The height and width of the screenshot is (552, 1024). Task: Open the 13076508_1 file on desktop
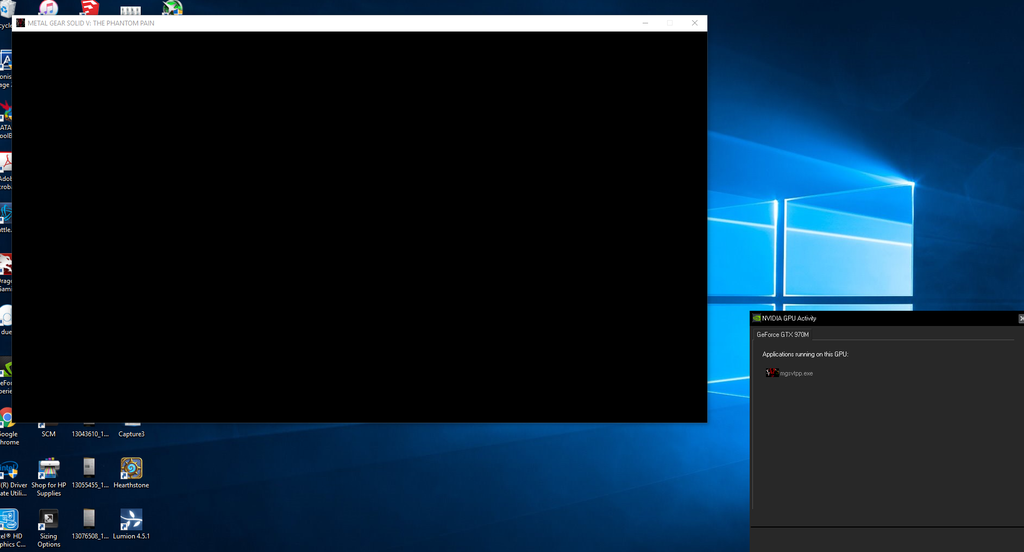coord(90,519)
